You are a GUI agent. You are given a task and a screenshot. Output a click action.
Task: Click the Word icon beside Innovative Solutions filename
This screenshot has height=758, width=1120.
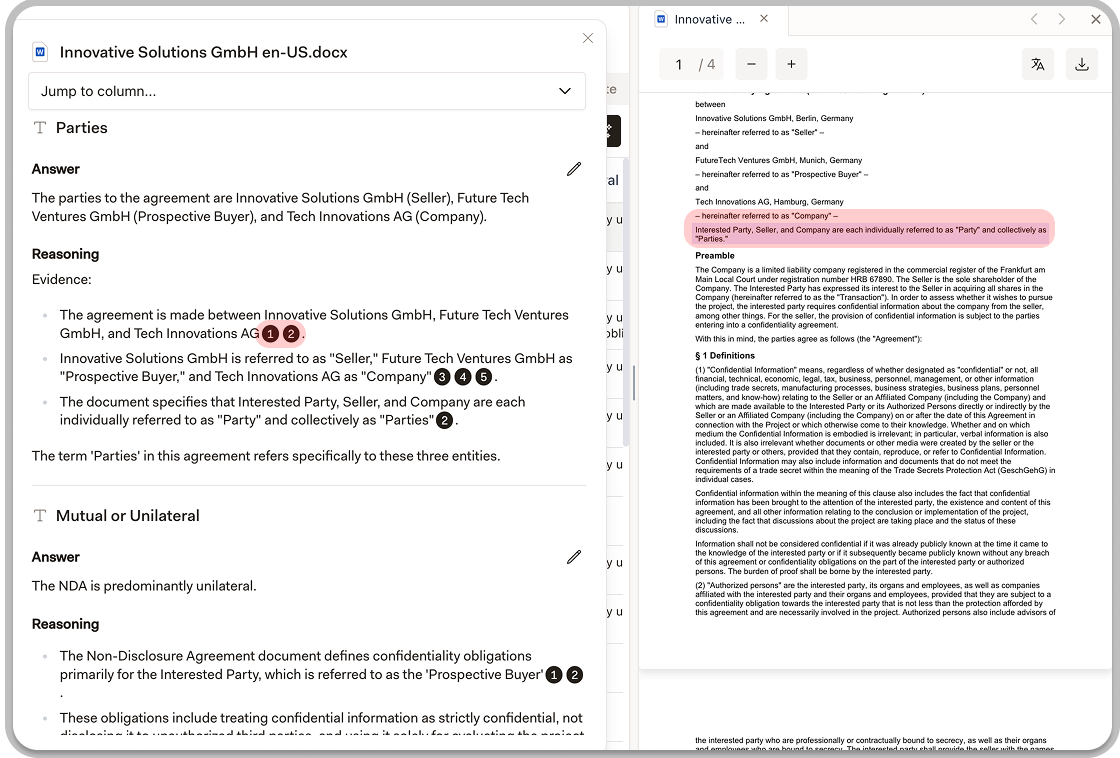click(39, 51)
